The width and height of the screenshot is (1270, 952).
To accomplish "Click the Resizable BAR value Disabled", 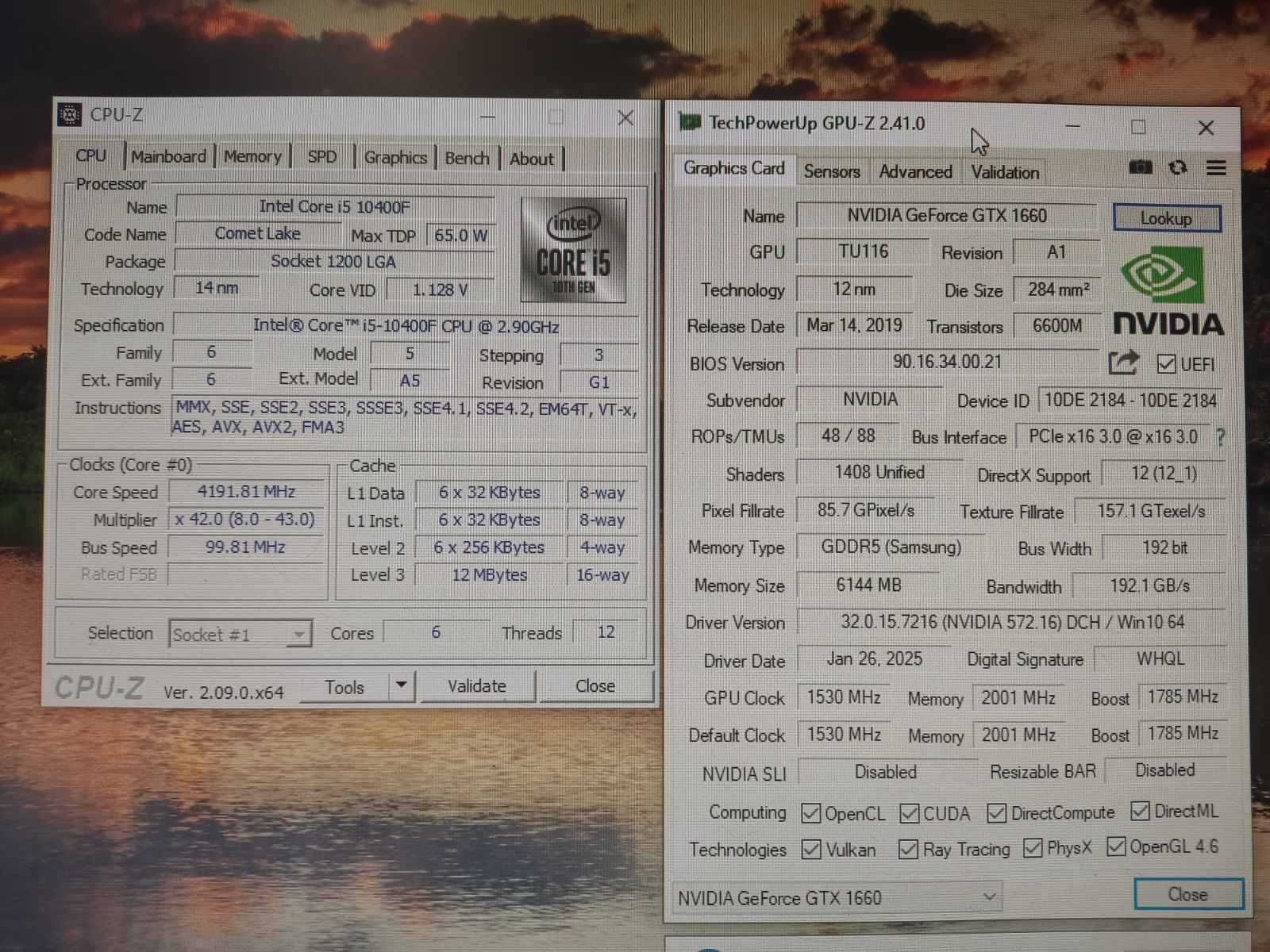I will pyautogui.click(x=1164, y=770).
